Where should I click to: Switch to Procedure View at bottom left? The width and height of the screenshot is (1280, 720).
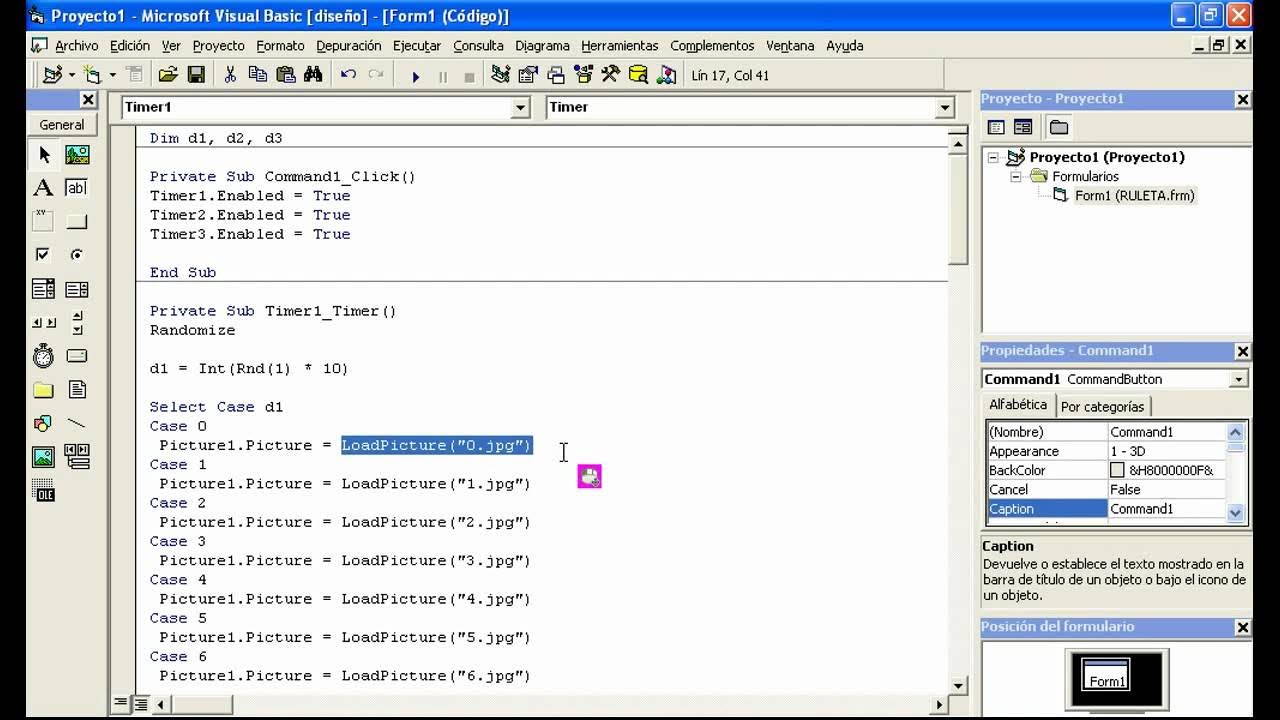coord(121,704)
